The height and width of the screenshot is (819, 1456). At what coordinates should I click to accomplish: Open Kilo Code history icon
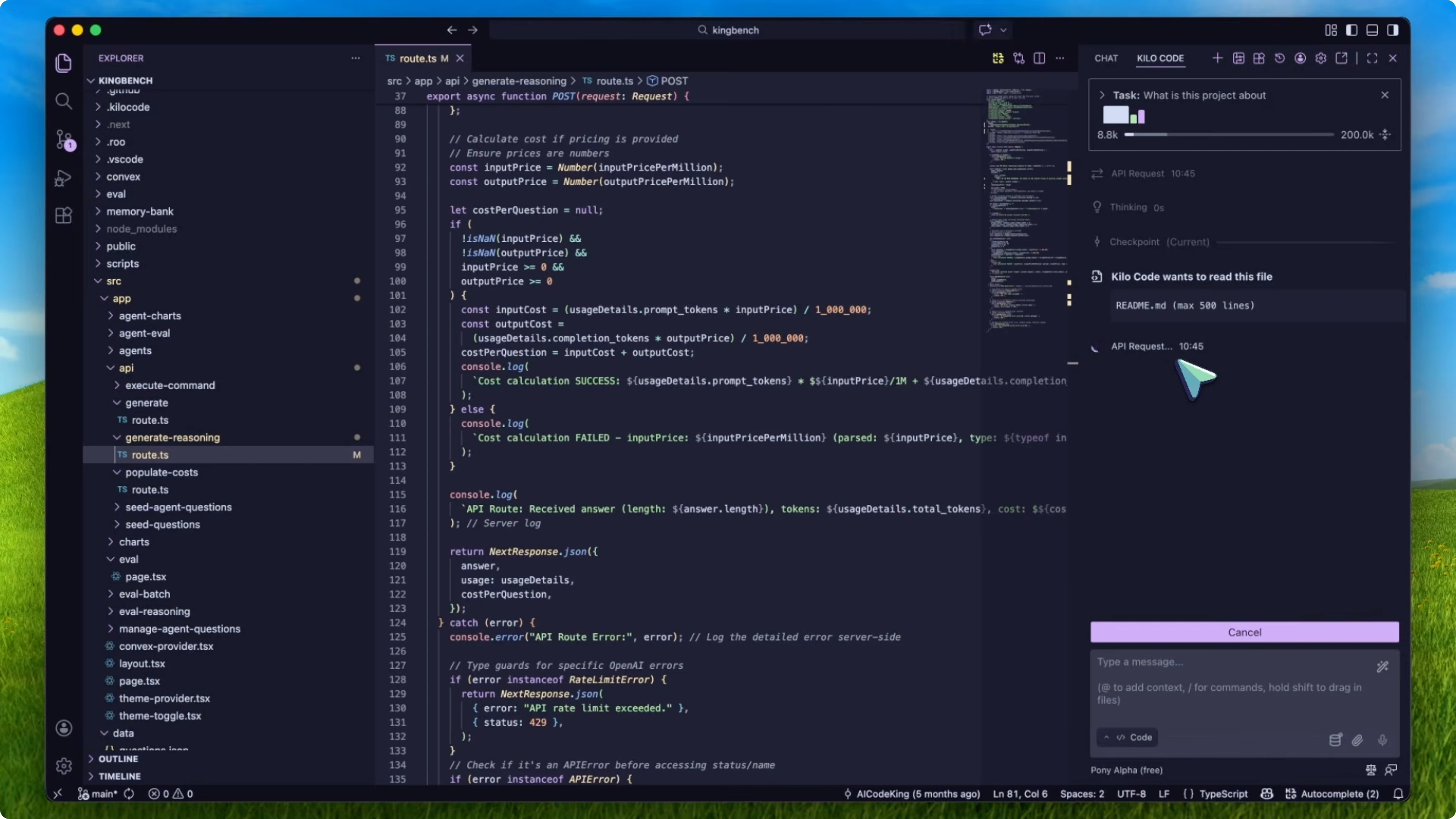1280,58
